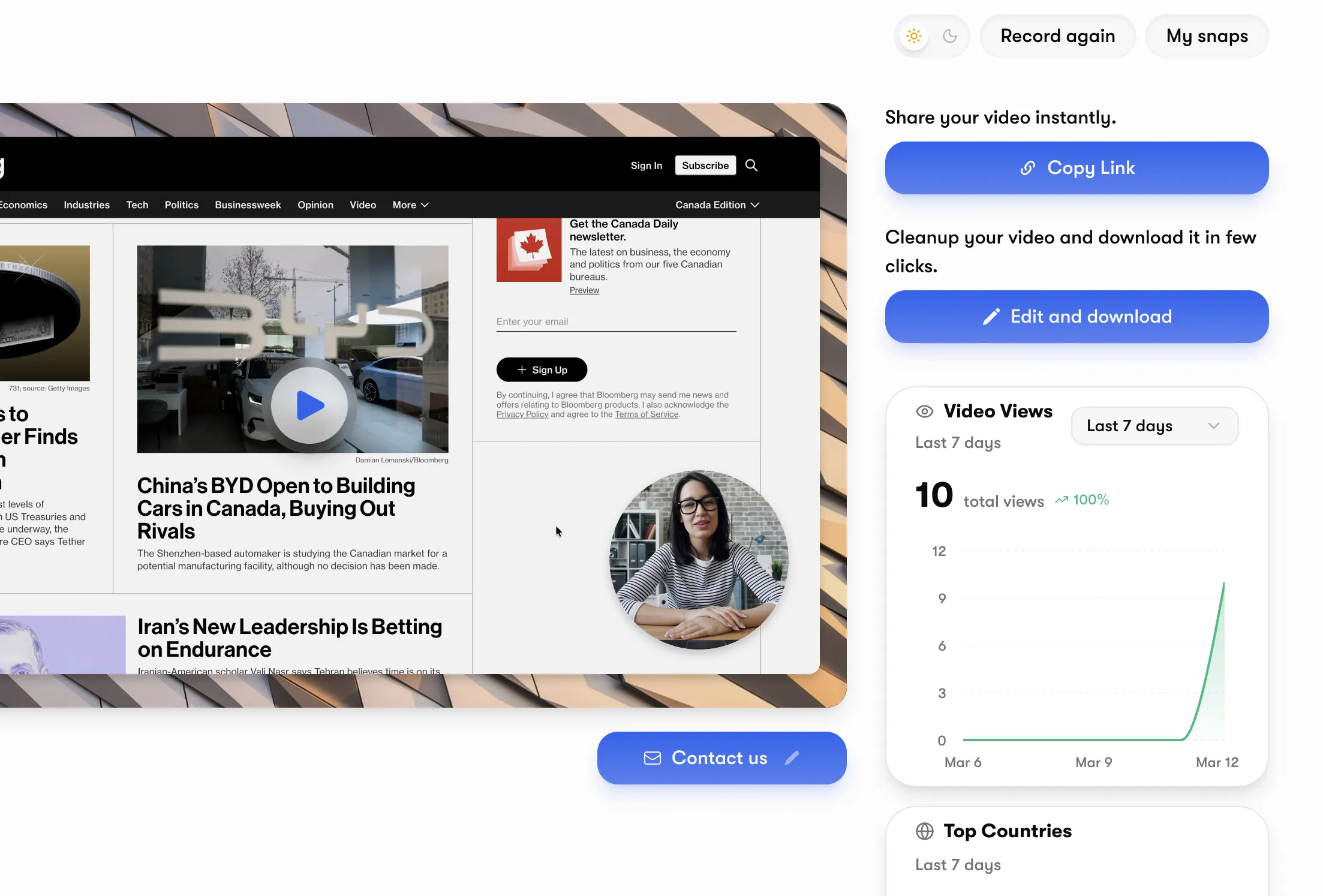
Task: Edit the Contact us button pencil icon
Action: coord(792,758)
